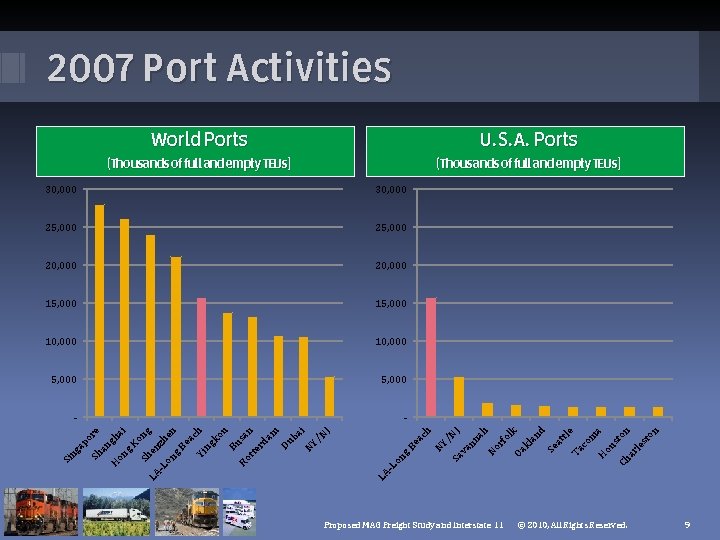Select the Shanghai bar in World Ports chart

(124, 318)
